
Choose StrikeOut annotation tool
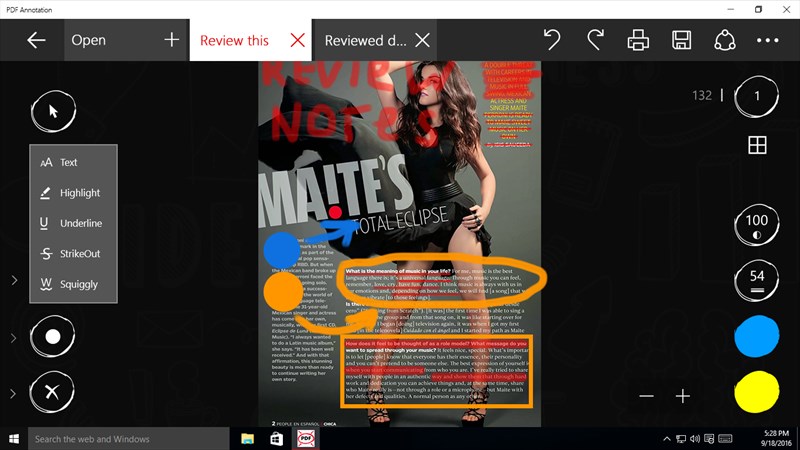pyautogui.click(x=73, y=254)
